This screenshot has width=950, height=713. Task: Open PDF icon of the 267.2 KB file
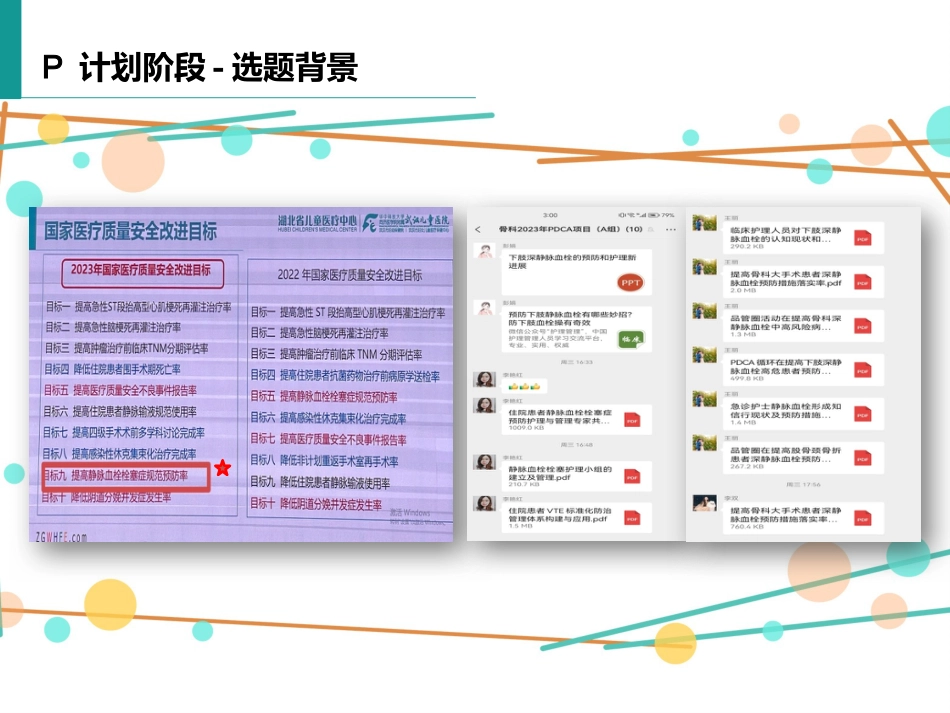(x=863, y=459)
